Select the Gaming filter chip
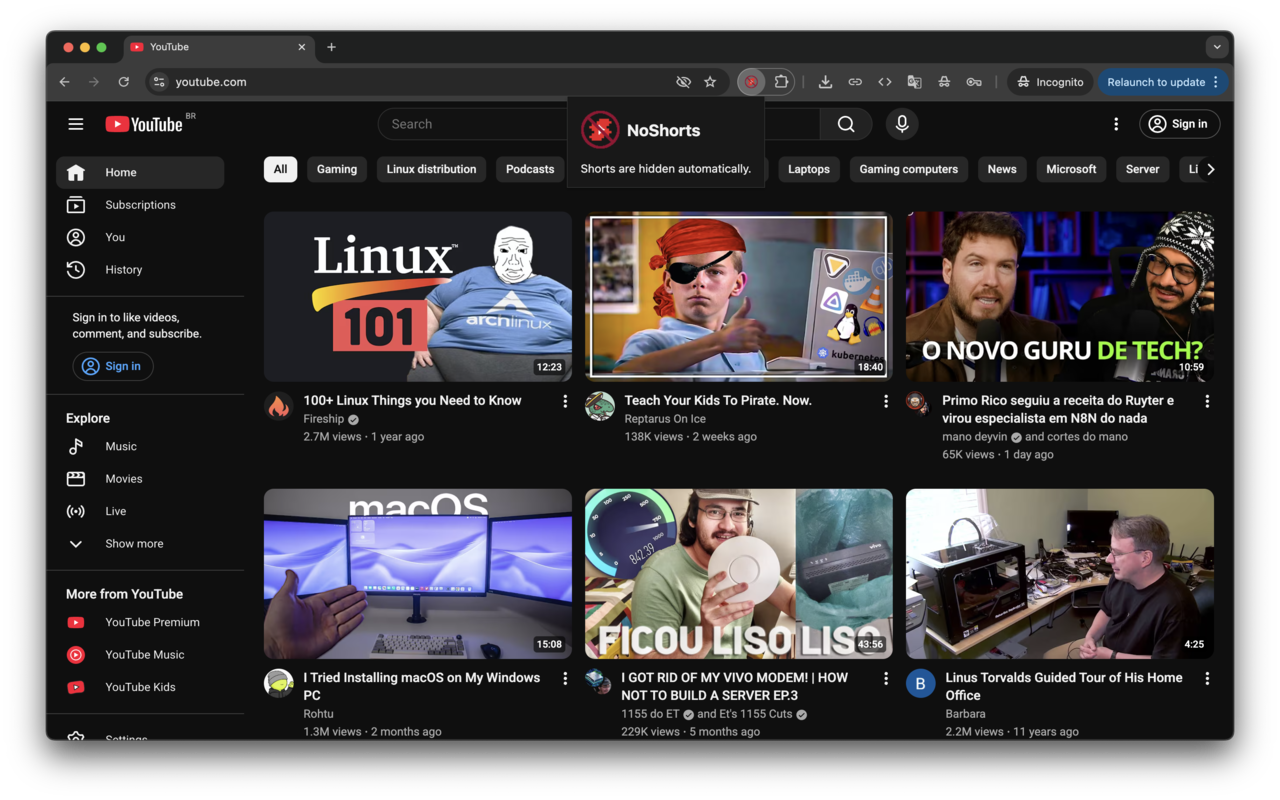This screenshot has width=1280, height=800. [x=337, y=169]
